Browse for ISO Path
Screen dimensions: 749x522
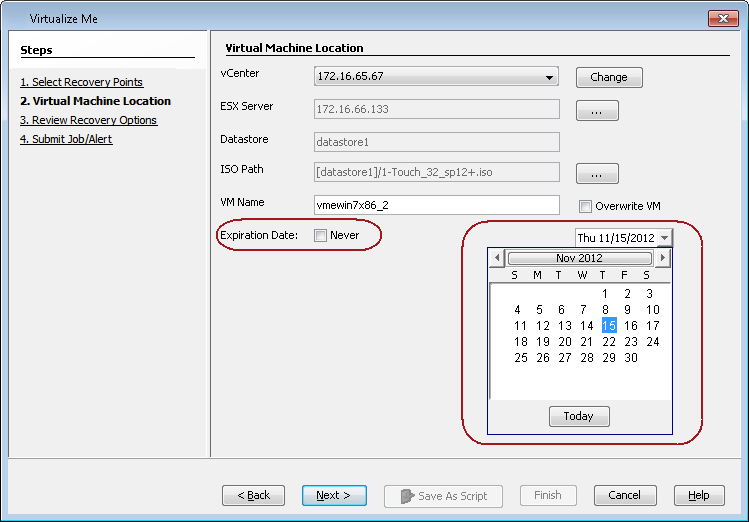(597, 174)
